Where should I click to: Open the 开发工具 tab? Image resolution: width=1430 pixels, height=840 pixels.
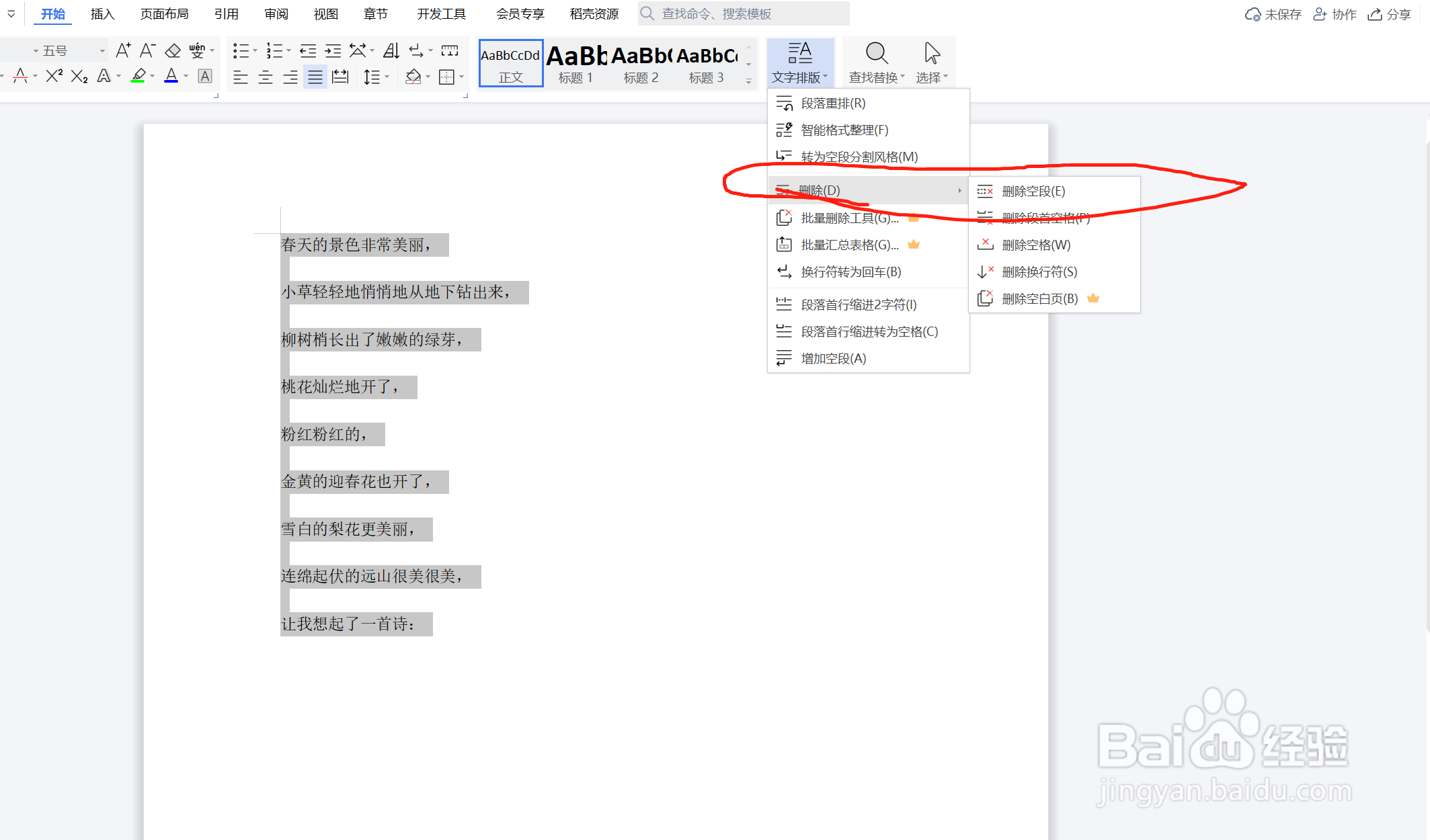point(441,14)
